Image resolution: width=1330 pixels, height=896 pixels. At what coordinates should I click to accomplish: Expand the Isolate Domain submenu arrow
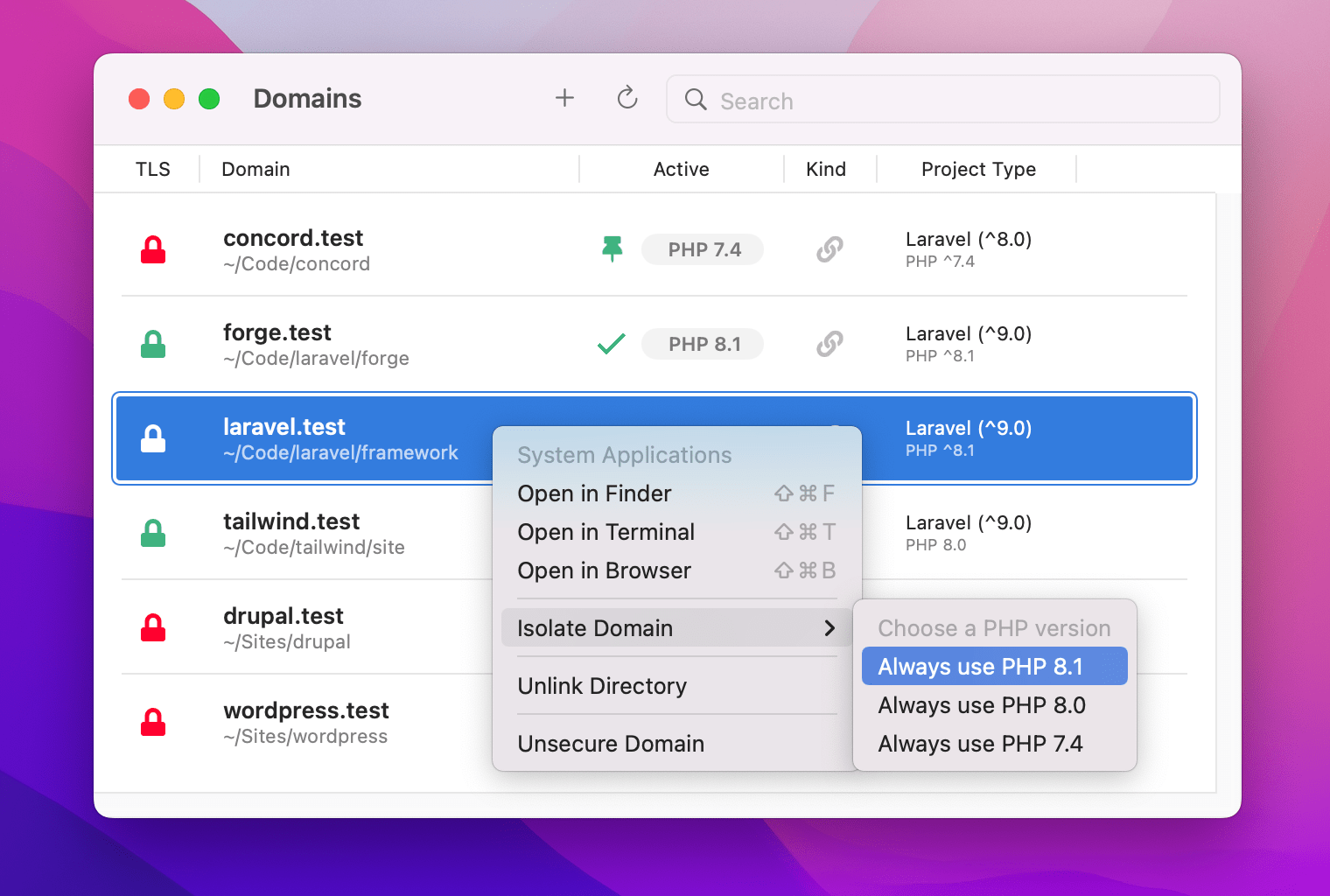pyautogui.click(x=829, y=628)
